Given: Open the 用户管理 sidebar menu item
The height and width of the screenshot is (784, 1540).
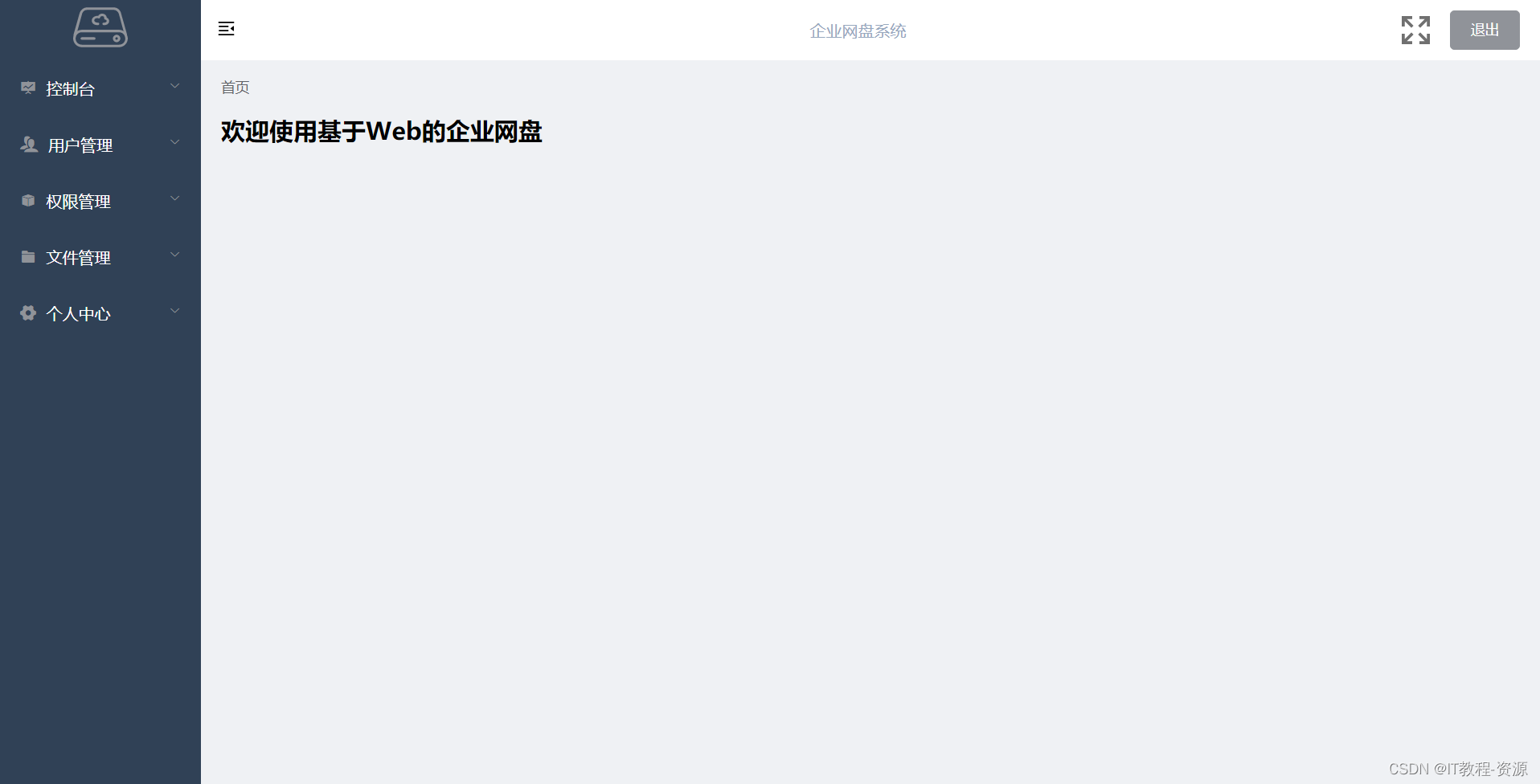Looking at the screenshot, I should (x=100, y=145).
